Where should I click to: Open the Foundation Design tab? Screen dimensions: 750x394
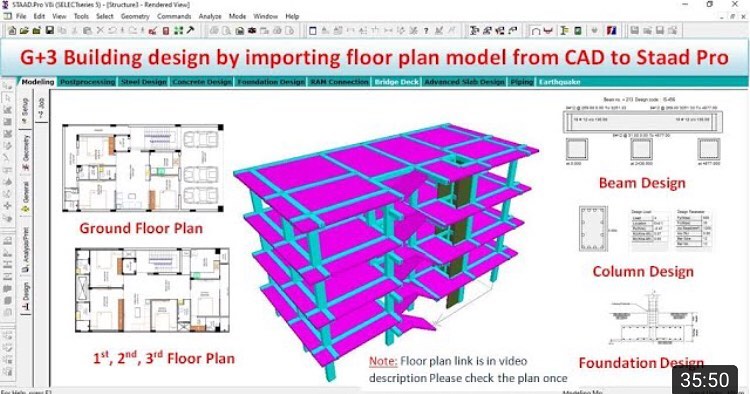pos(271,82)
